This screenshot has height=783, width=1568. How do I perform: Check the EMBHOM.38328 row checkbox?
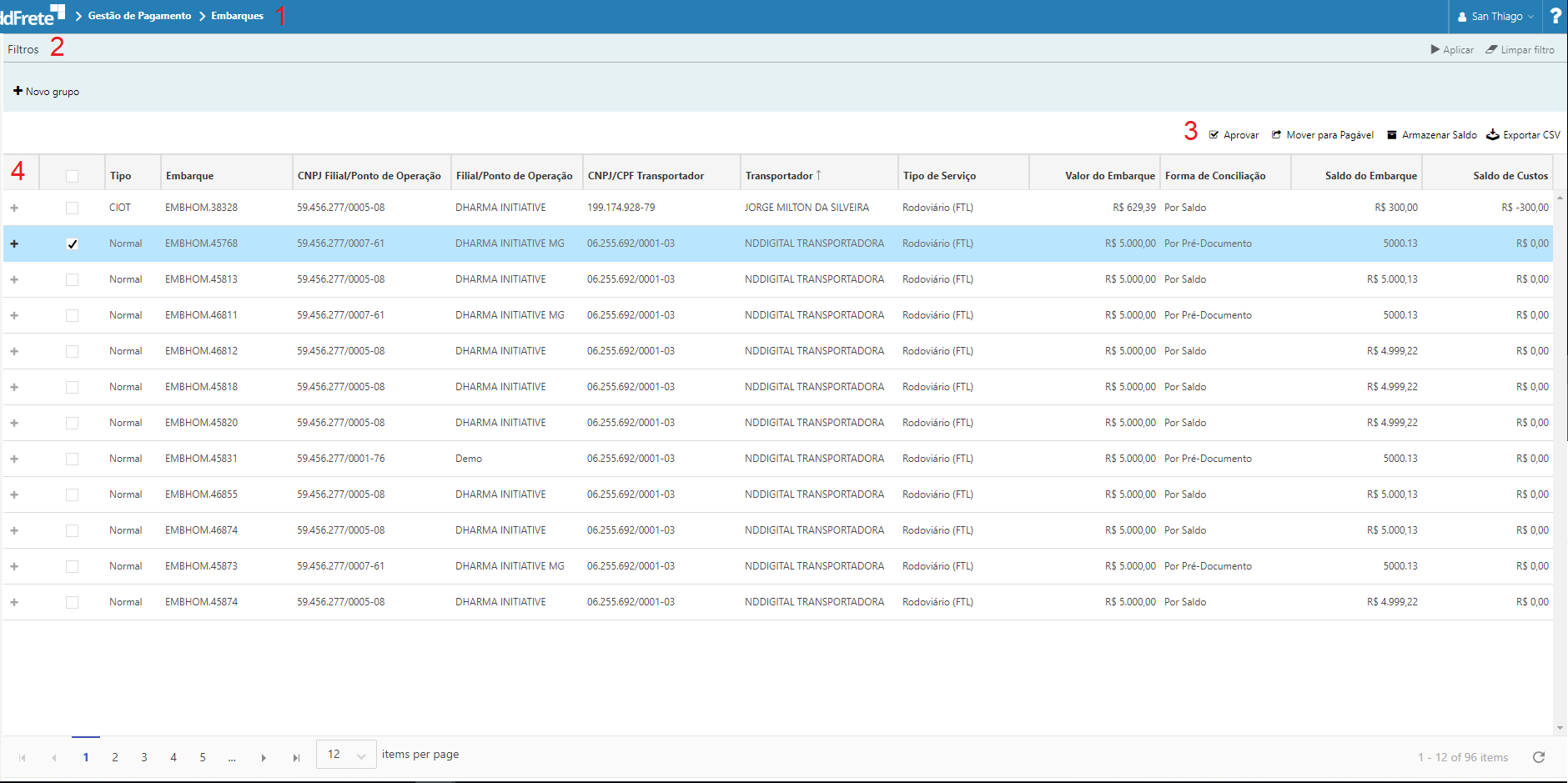(73, 208)
